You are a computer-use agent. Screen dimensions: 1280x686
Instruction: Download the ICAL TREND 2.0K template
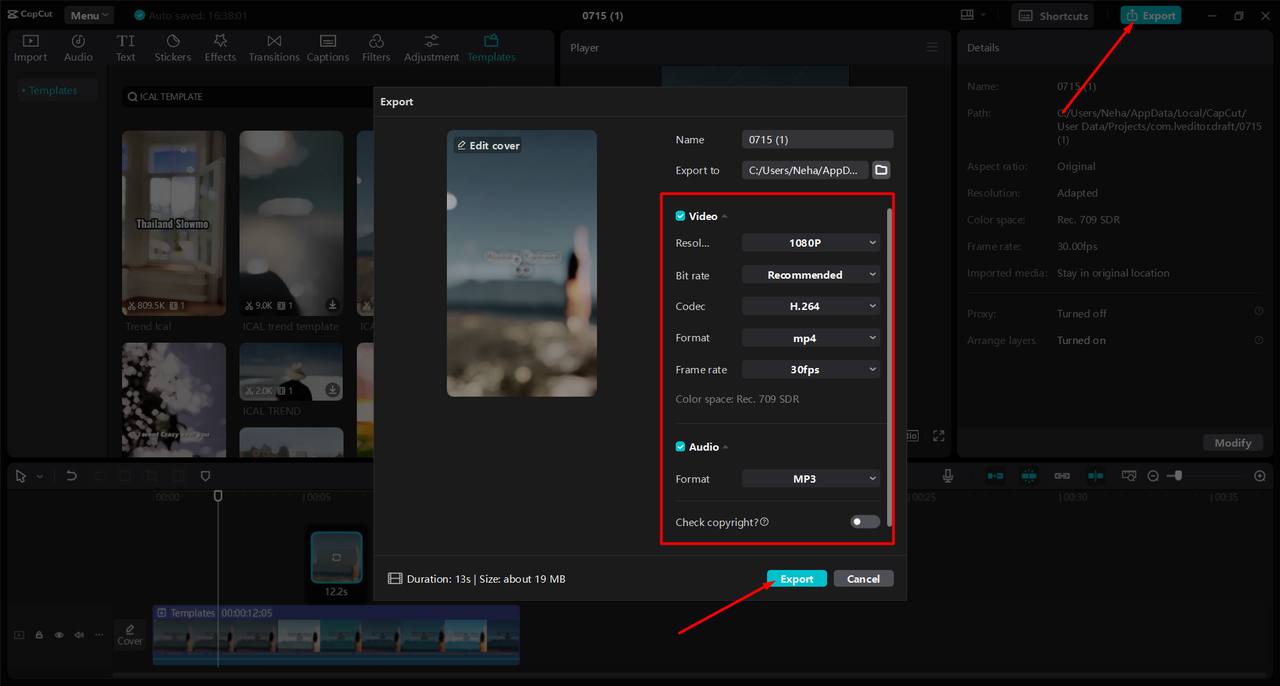(x=332, y=390)
